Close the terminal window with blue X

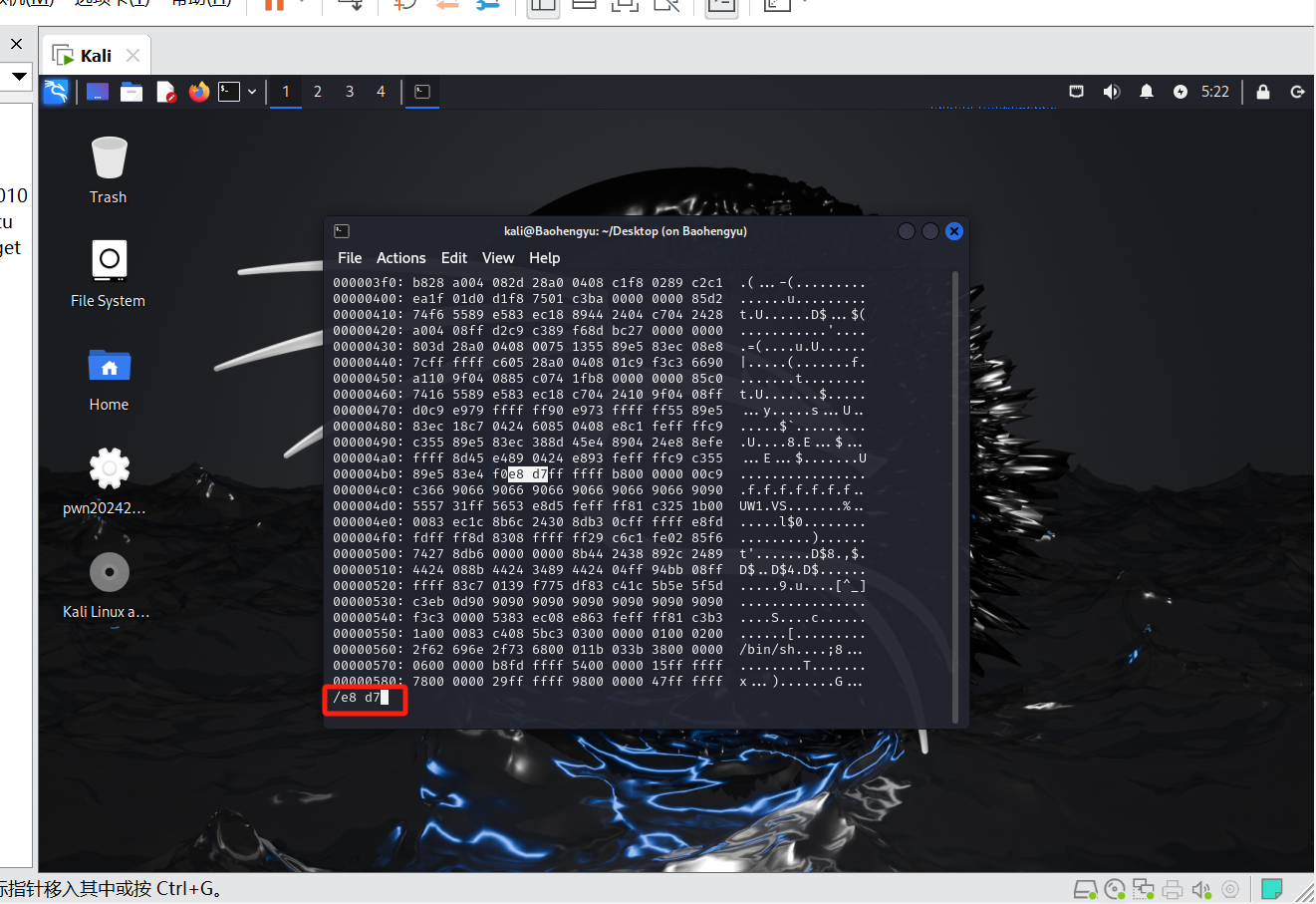point(954,231)
